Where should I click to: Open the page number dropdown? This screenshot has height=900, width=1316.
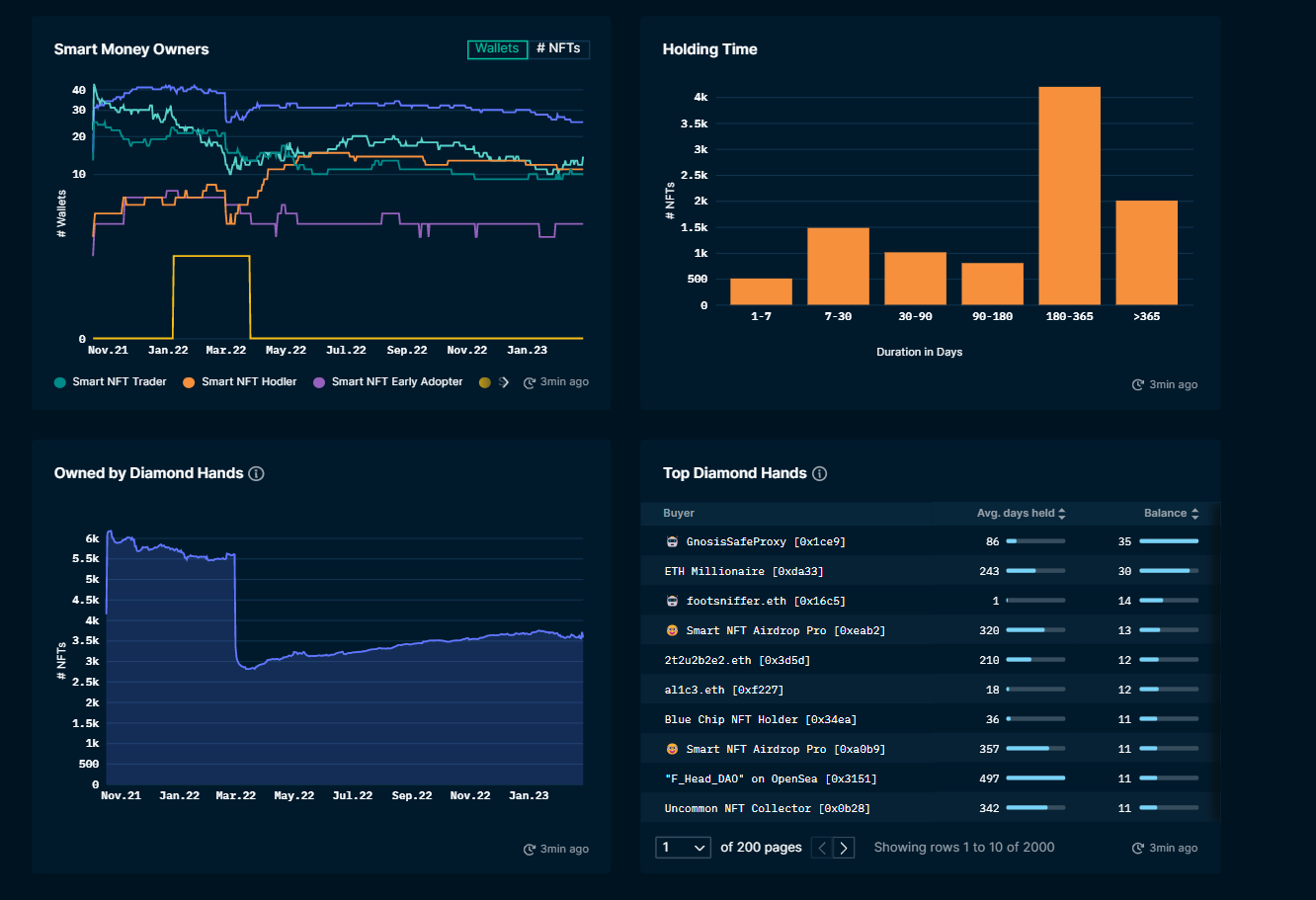tap(683, 847)
